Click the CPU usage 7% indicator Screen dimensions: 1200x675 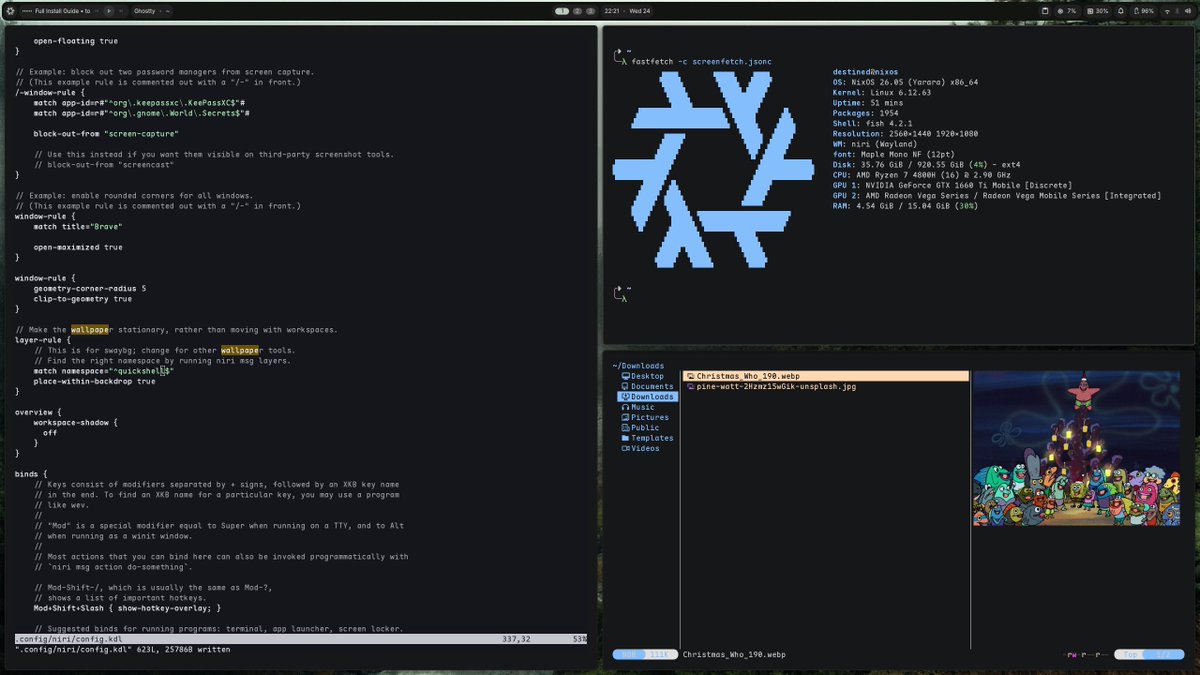point(1067,11)
